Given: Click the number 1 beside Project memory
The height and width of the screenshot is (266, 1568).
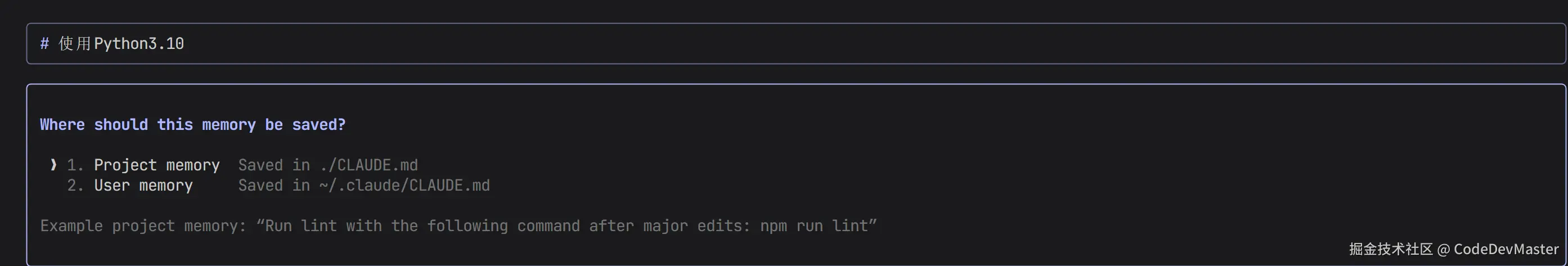Looking at the screenshot, I should 74,165.
